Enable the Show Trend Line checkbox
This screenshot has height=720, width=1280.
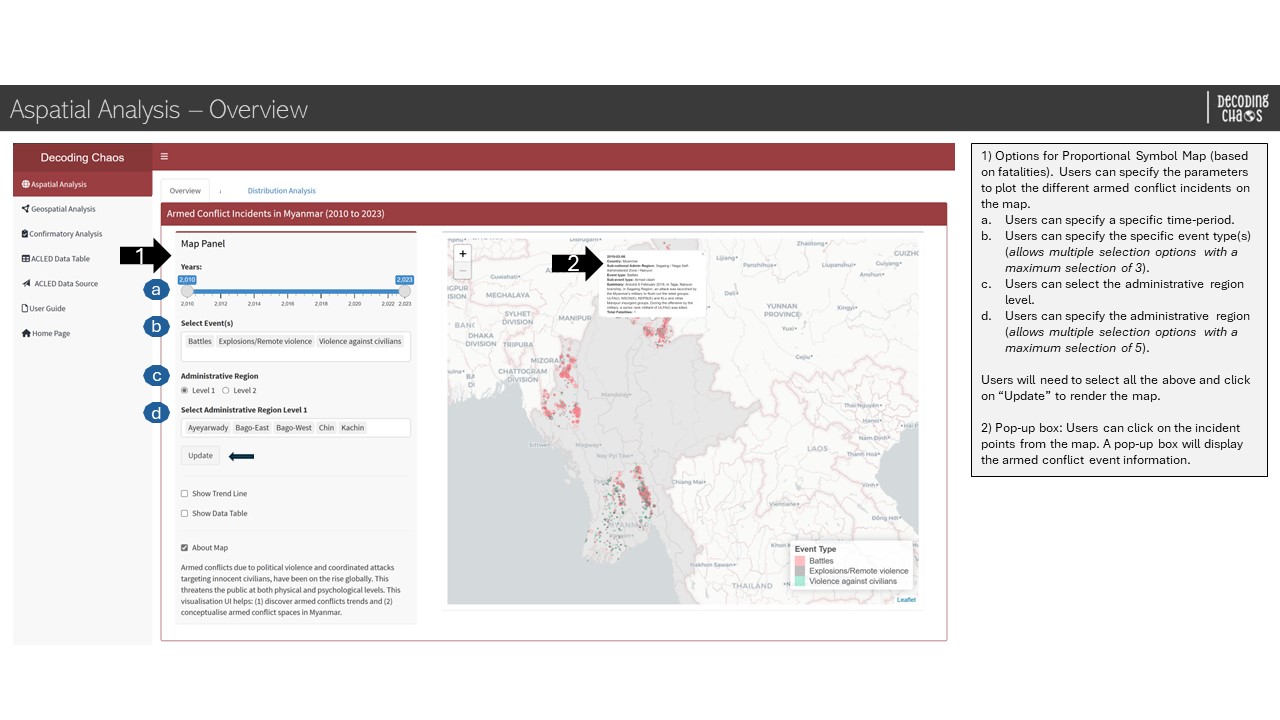(184, 494)
